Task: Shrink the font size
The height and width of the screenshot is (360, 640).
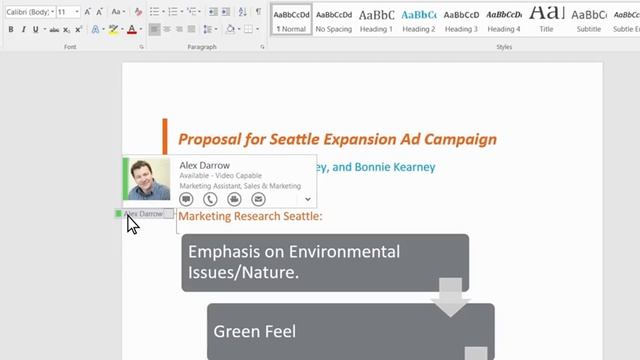Action: [x=99, y=12]
